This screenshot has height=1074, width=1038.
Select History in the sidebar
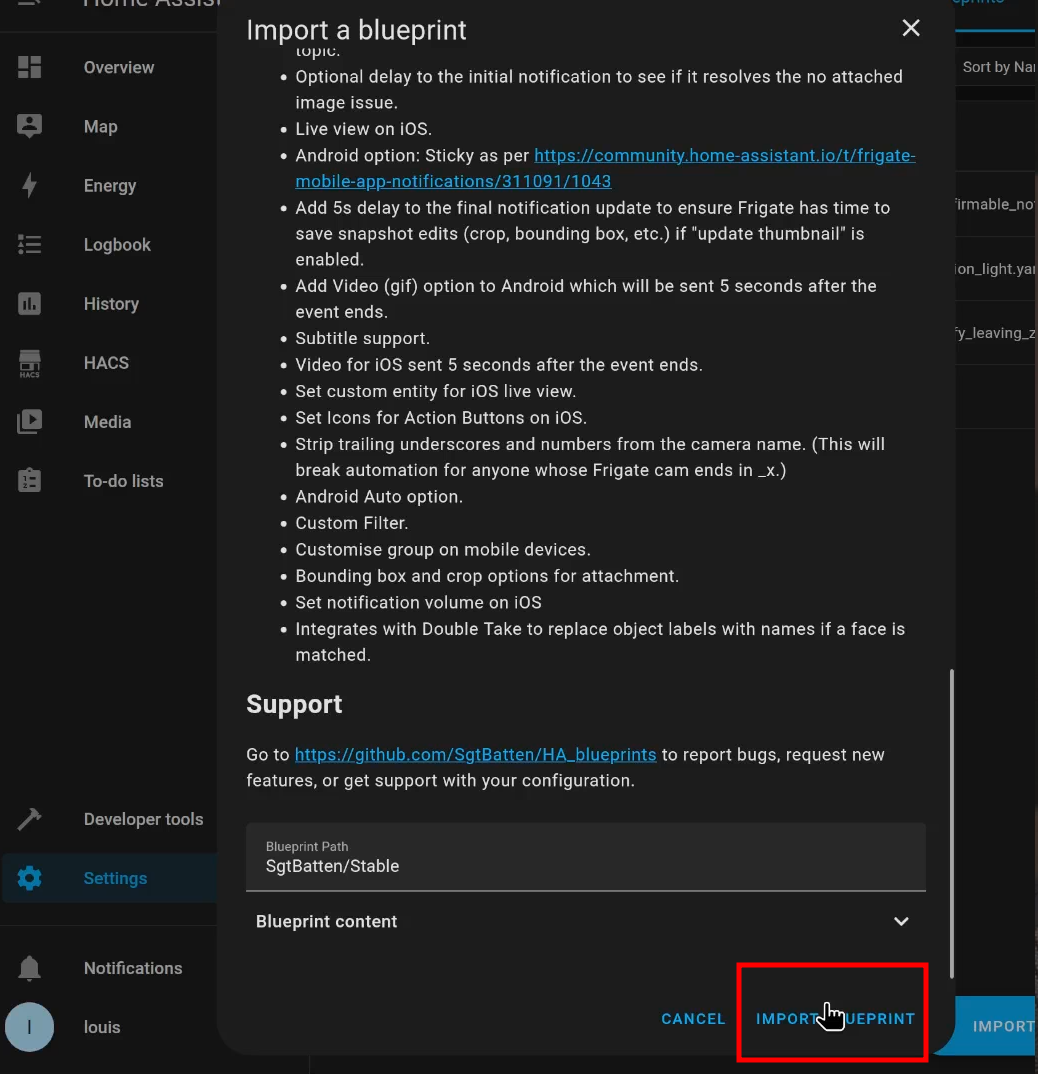click(111, 303)
